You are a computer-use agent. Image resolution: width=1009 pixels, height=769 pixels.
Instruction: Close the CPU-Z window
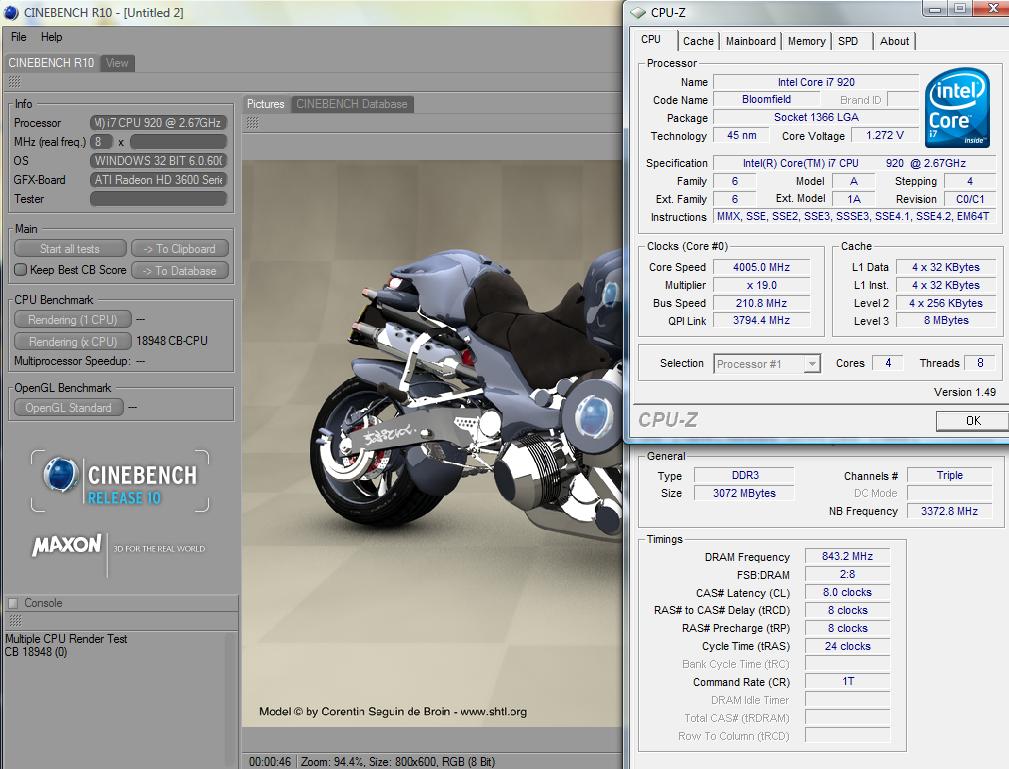point(993,8)
